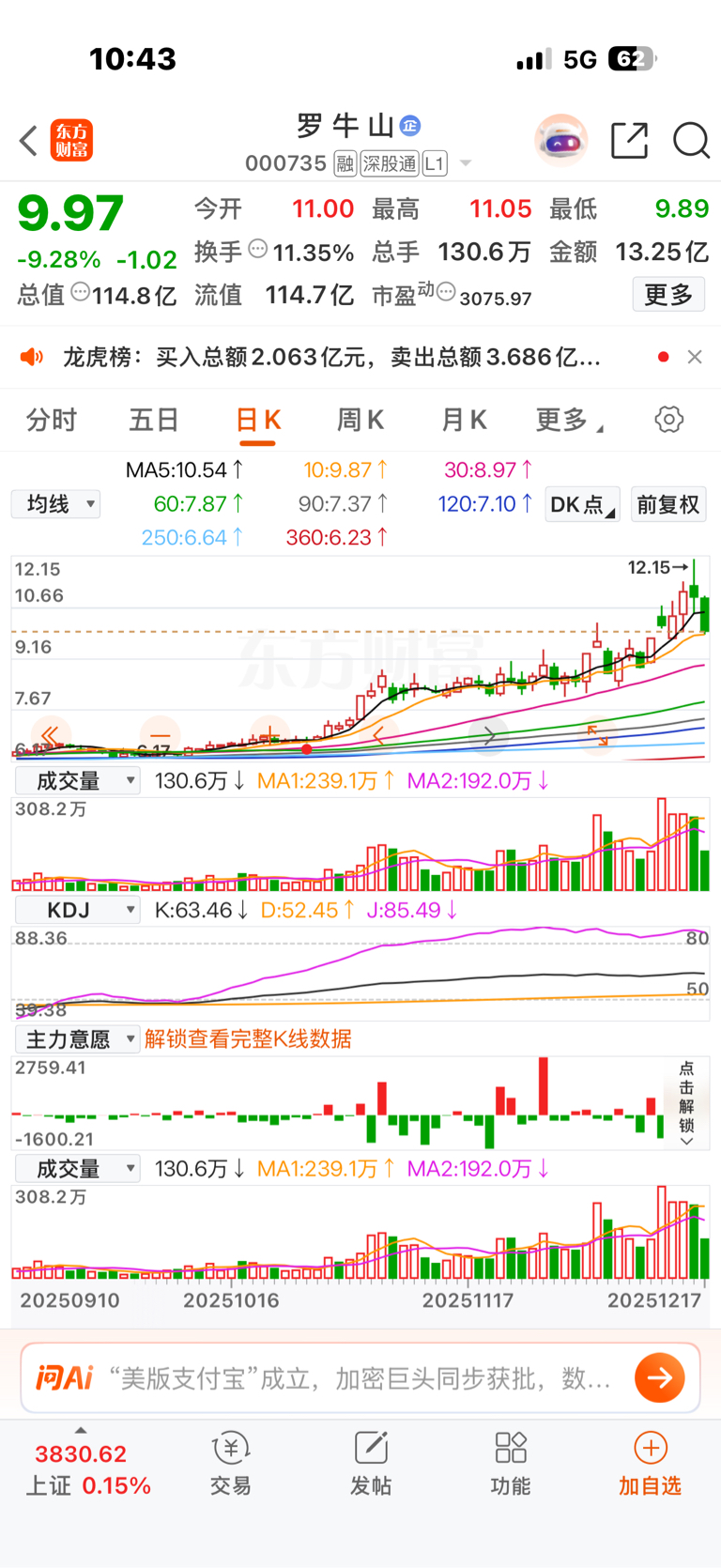The height and width of the screenshot is (1568, 721).
Task: Tap the info icon beside 总值
Action: [81, 293]
